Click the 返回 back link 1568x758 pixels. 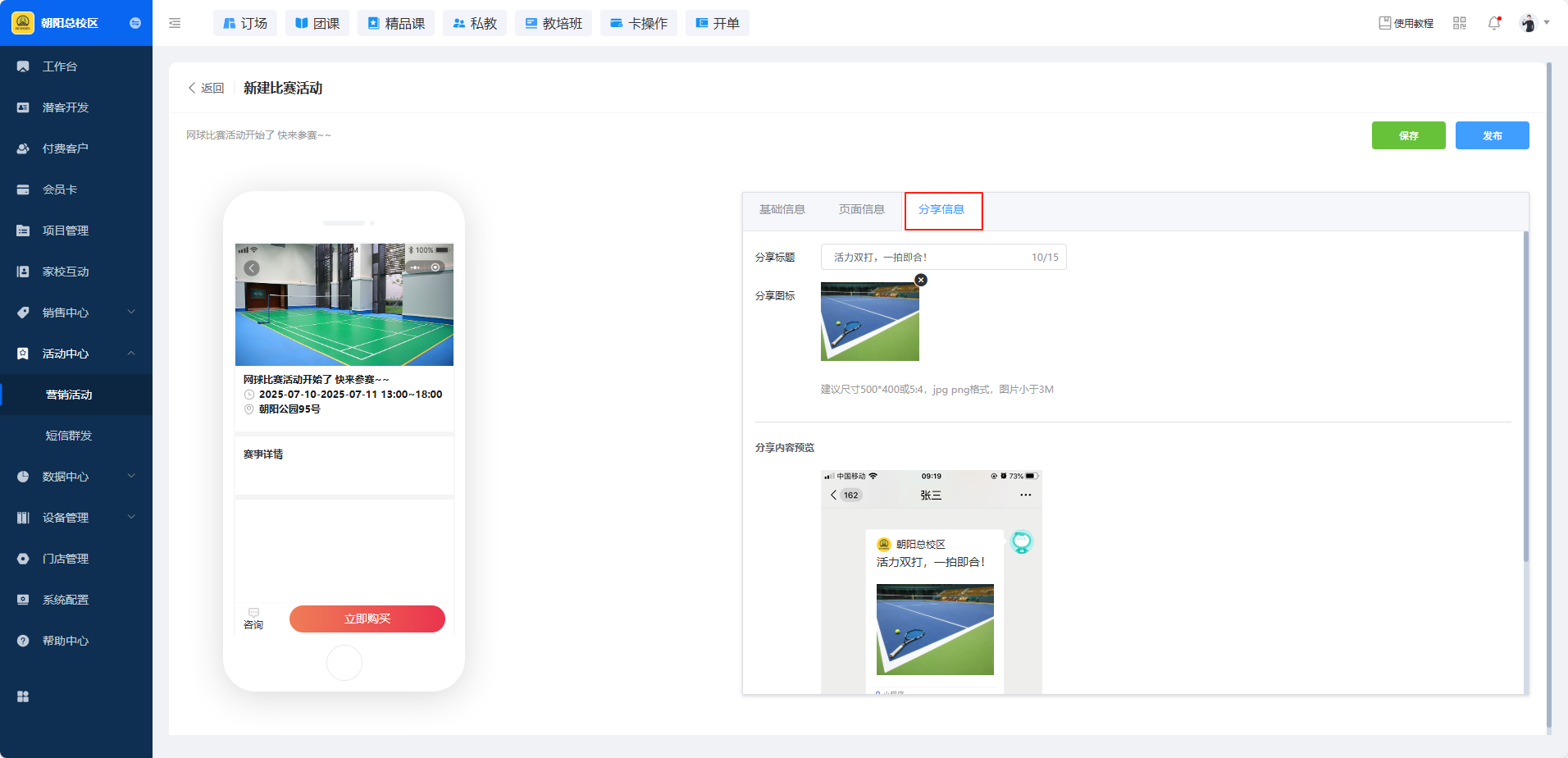(206, 89)
